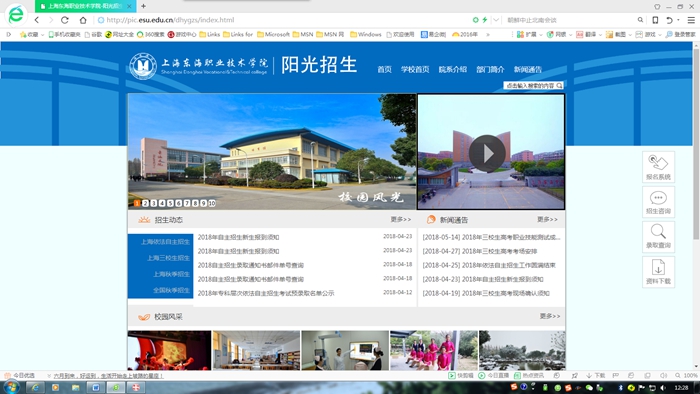This screenshot has width=700, height=394.
Task: Open the 网银 online banking dropdown
Action: tap(559, 34)
